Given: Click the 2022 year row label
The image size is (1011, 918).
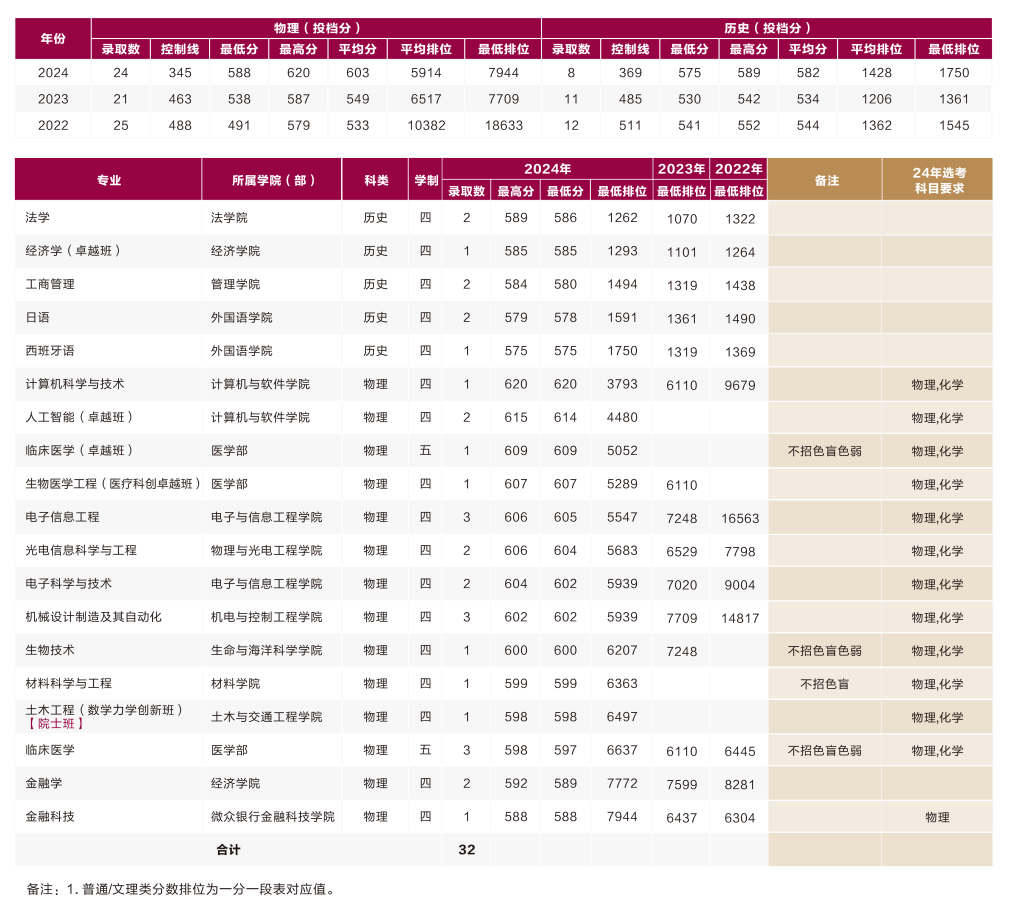Looking at the screenshot, I should pyautogui.click(x=53, y=126).
